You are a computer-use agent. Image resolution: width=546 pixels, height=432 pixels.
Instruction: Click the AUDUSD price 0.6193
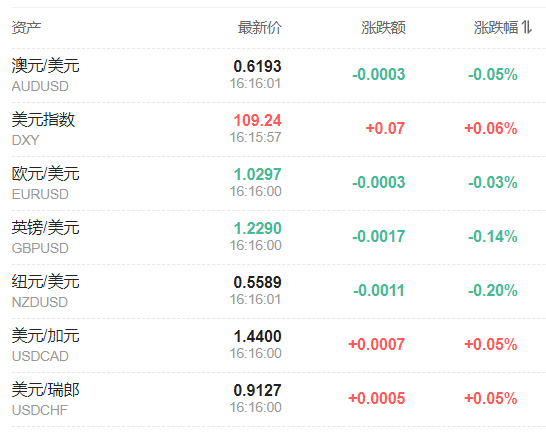click(x=257, y=66)
